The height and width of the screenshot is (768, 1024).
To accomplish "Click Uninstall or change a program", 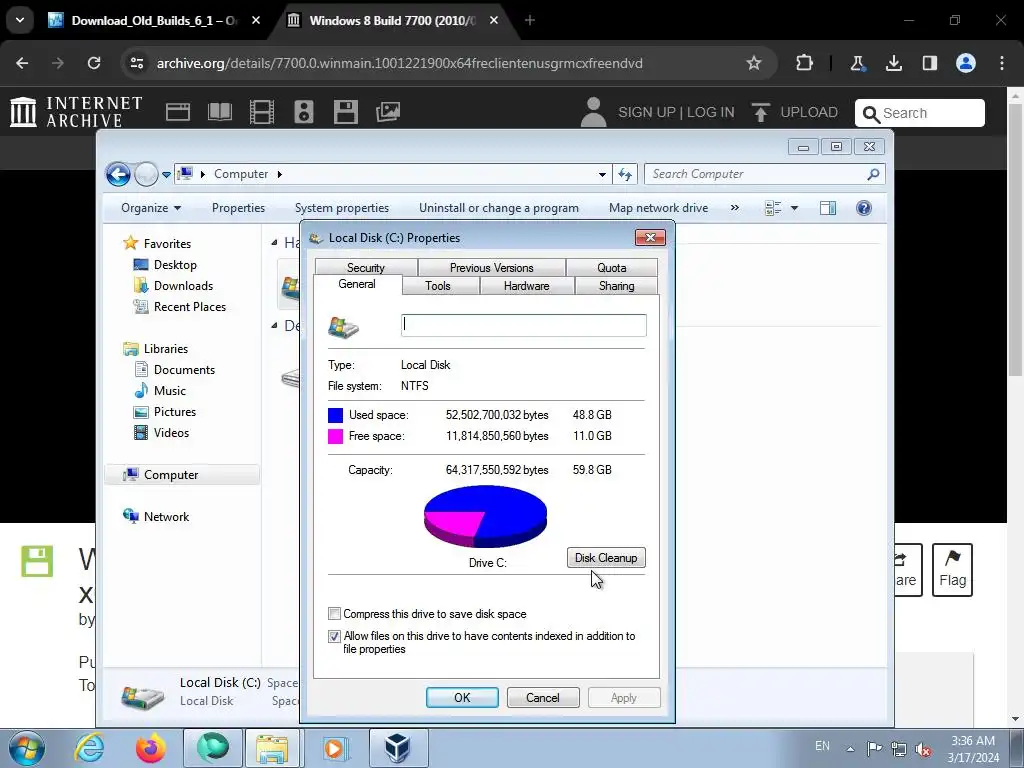I will (499, 208).
